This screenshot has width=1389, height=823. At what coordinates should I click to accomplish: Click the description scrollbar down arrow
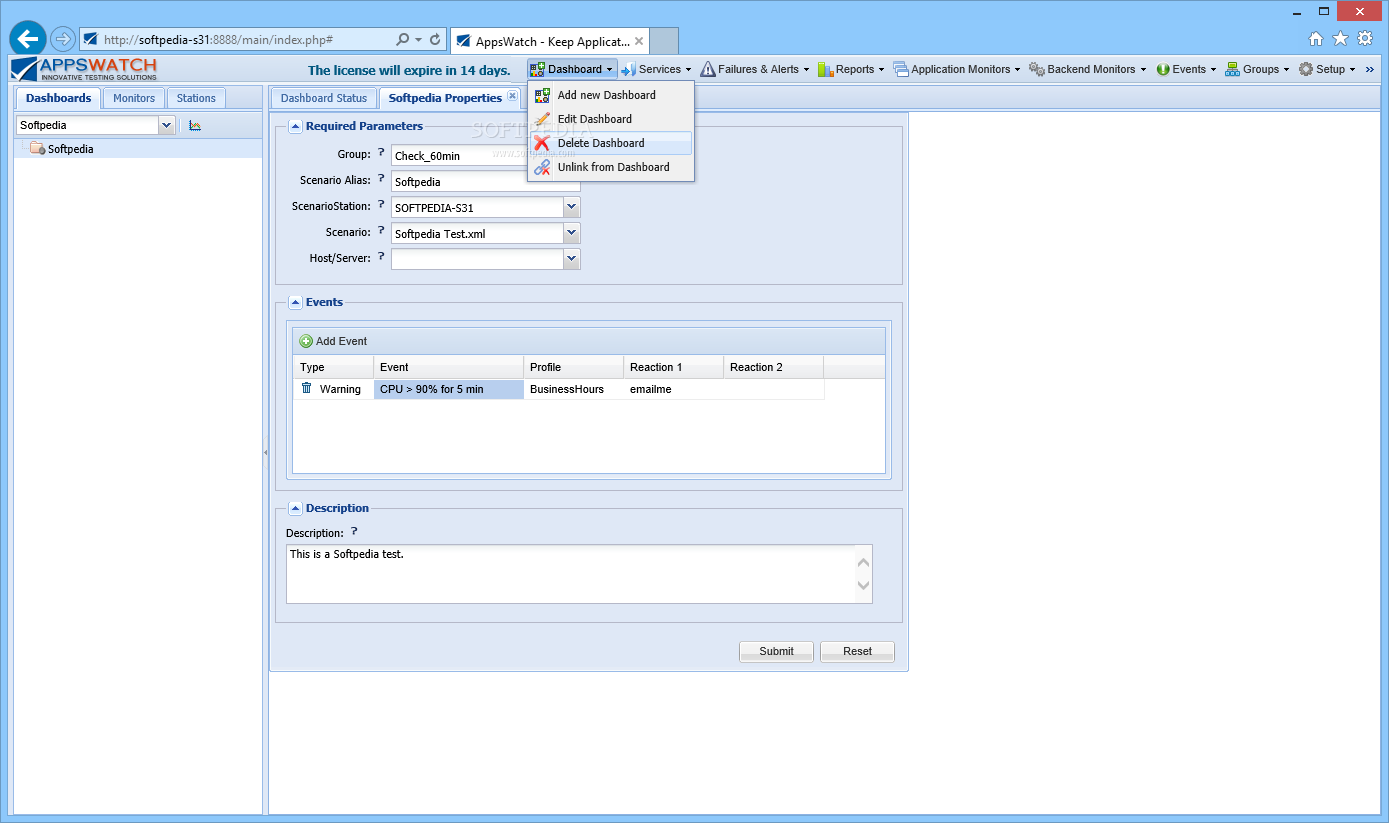(x=864, y=586)
